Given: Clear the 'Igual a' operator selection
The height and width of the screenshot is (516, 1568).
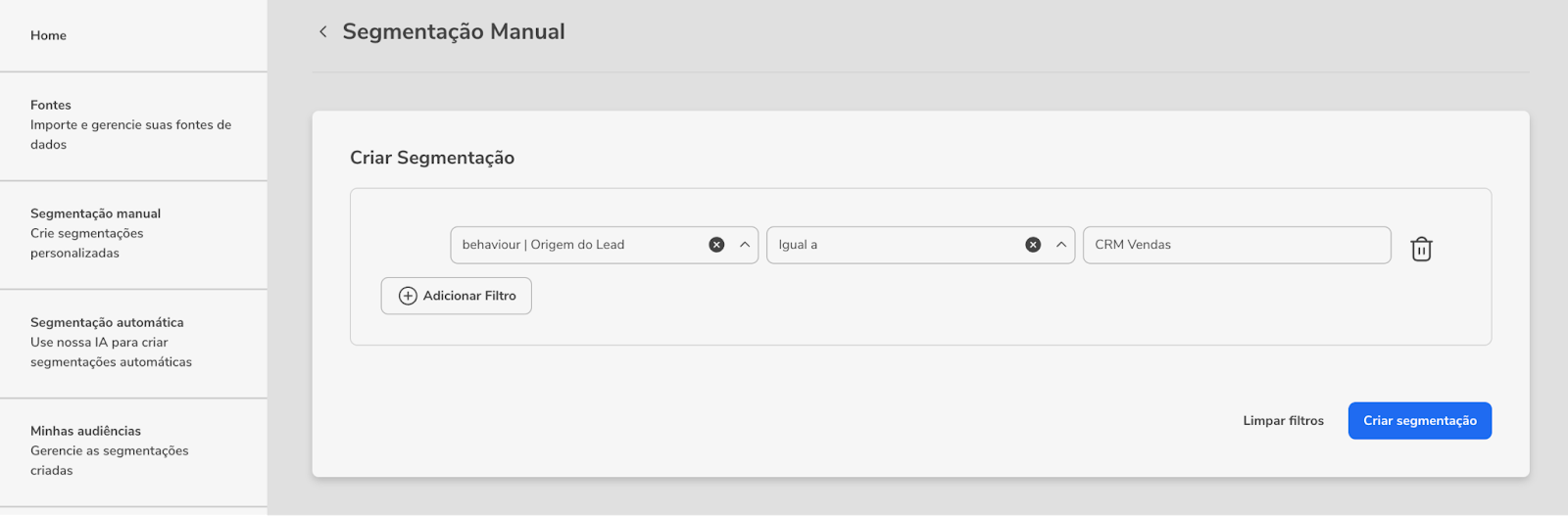Looking at the screenshot, I should tap(1033, 245).
